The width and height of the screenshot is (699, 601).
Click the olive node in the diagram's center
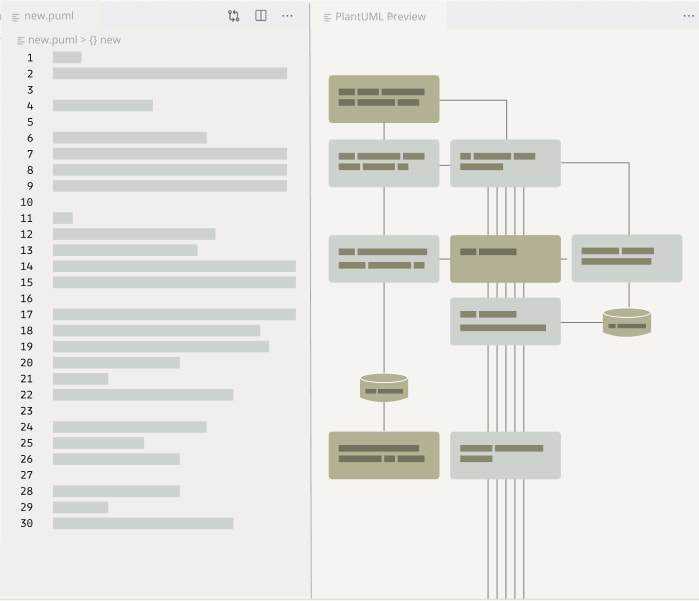click(x=505, y=258)
